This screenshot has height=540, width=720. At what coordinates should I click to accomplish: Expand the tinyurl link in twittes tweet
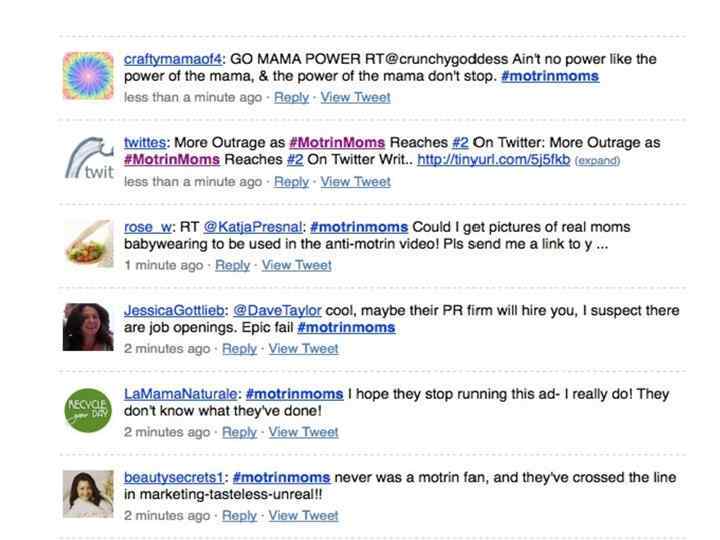point(597,161)
